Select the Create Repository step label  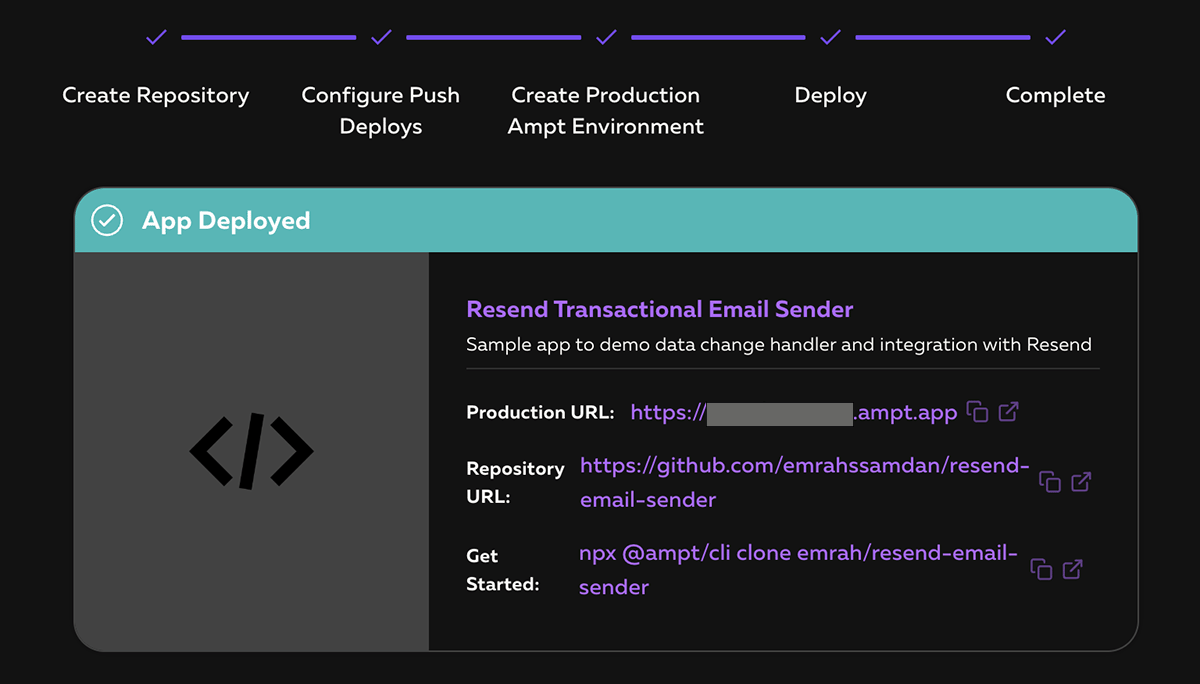coord(156,95)
